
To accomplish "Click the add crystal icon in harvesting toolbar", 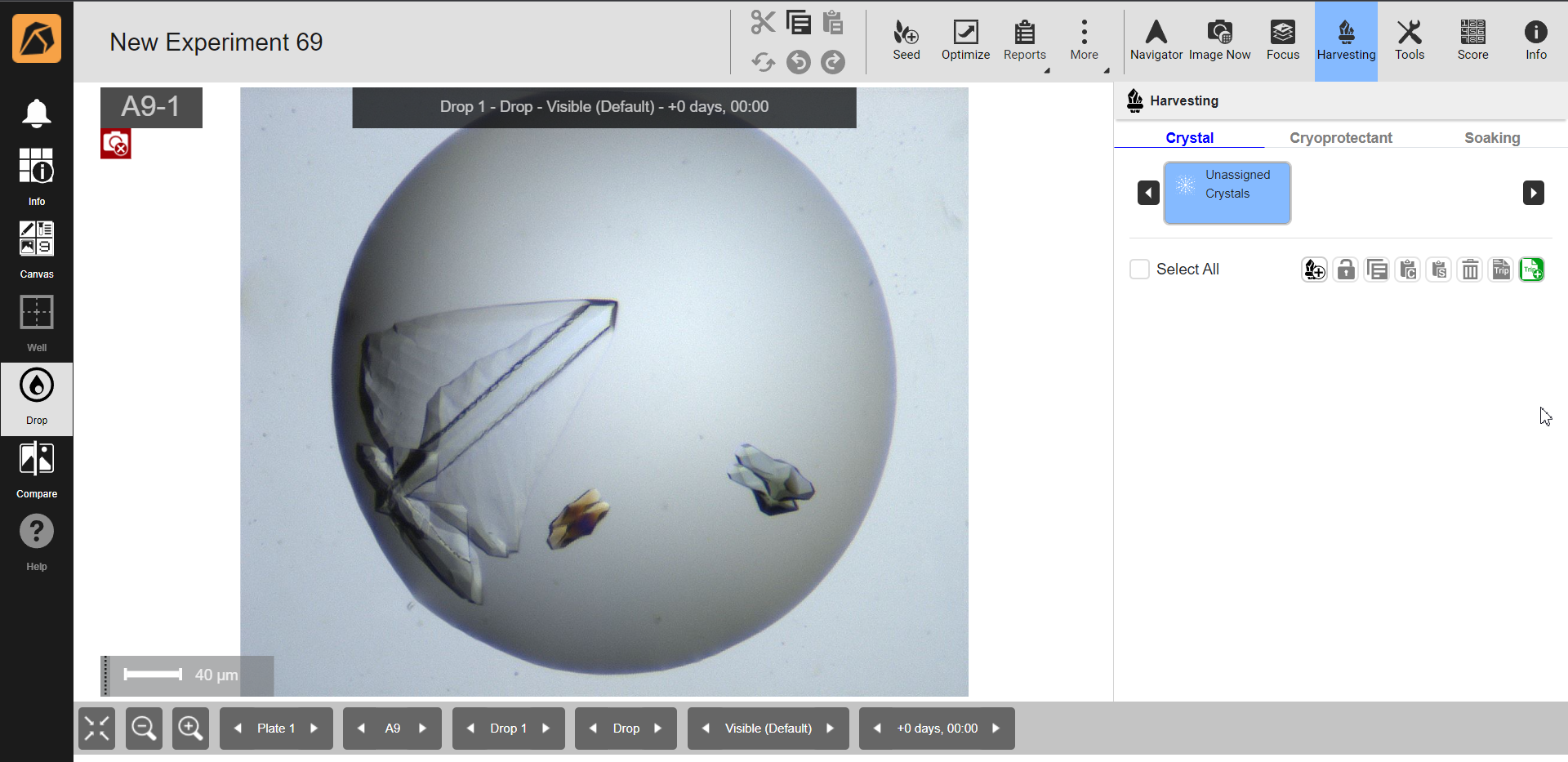I will pos(1314,270).
